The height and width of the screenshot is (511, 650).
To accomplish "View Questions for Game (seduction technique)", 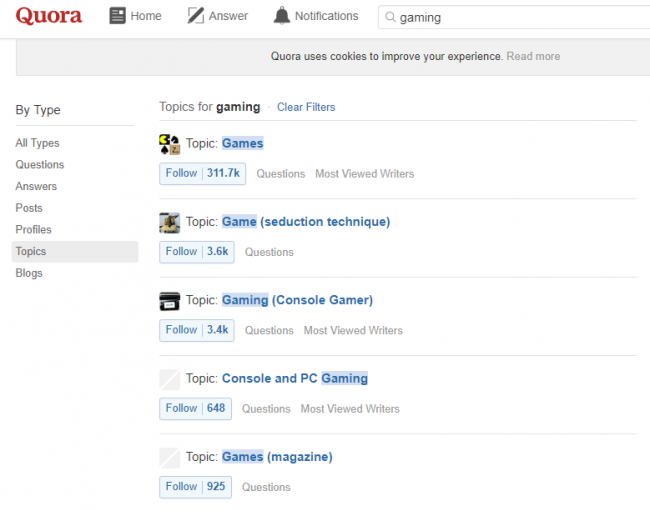I will [269, 252].
